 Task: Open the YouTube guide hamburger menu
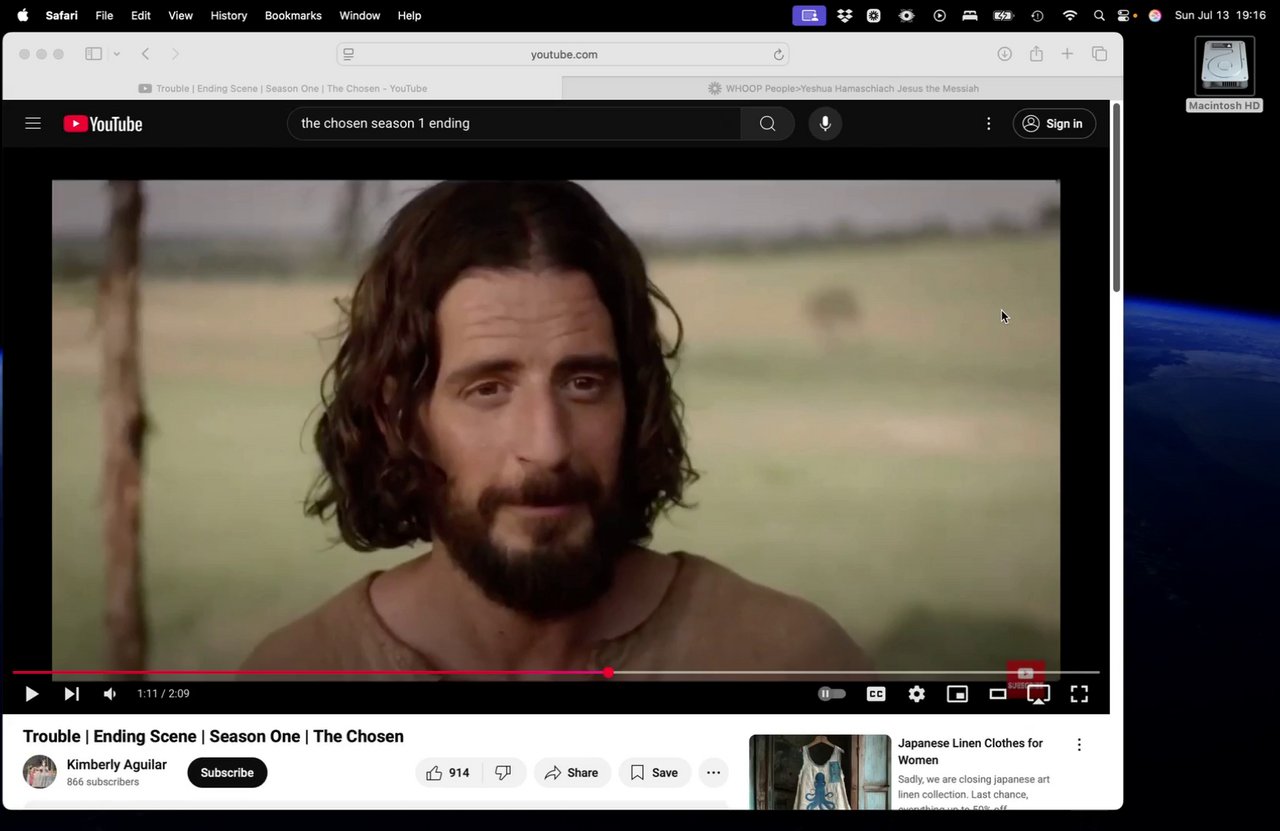click(x=33, y=123)
